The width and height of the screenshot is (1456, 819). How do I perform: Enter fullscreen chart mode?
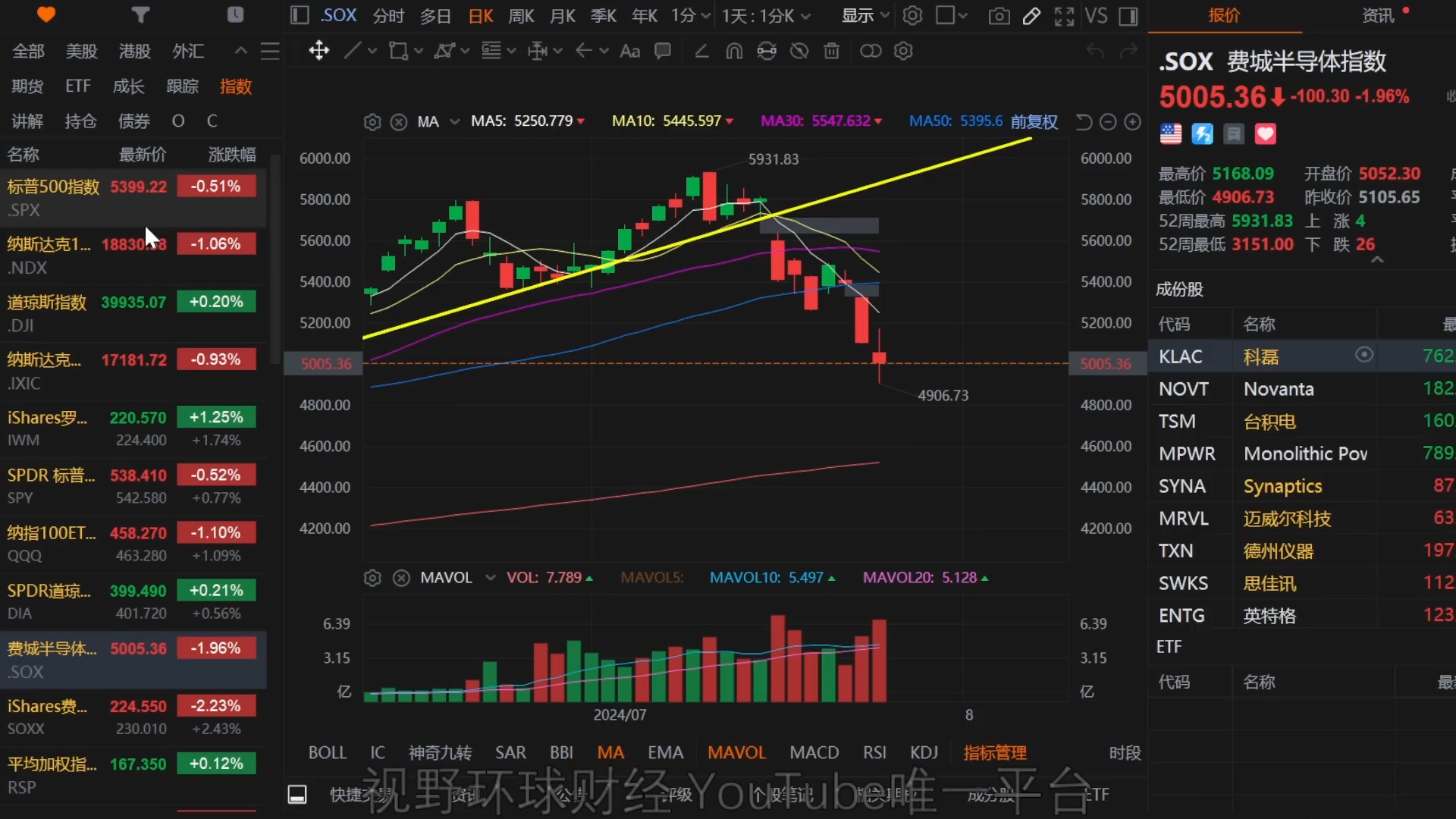(x=1064, y=16)
